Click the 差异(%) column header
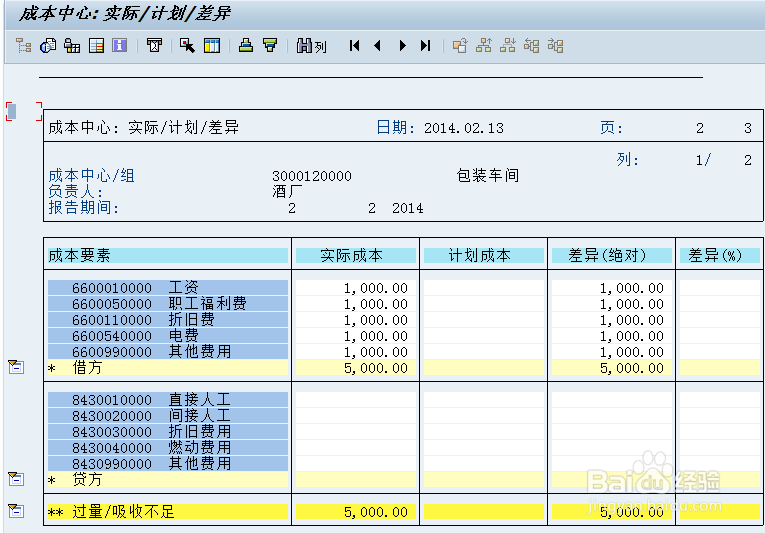765x533 pixels. (720, 255)
